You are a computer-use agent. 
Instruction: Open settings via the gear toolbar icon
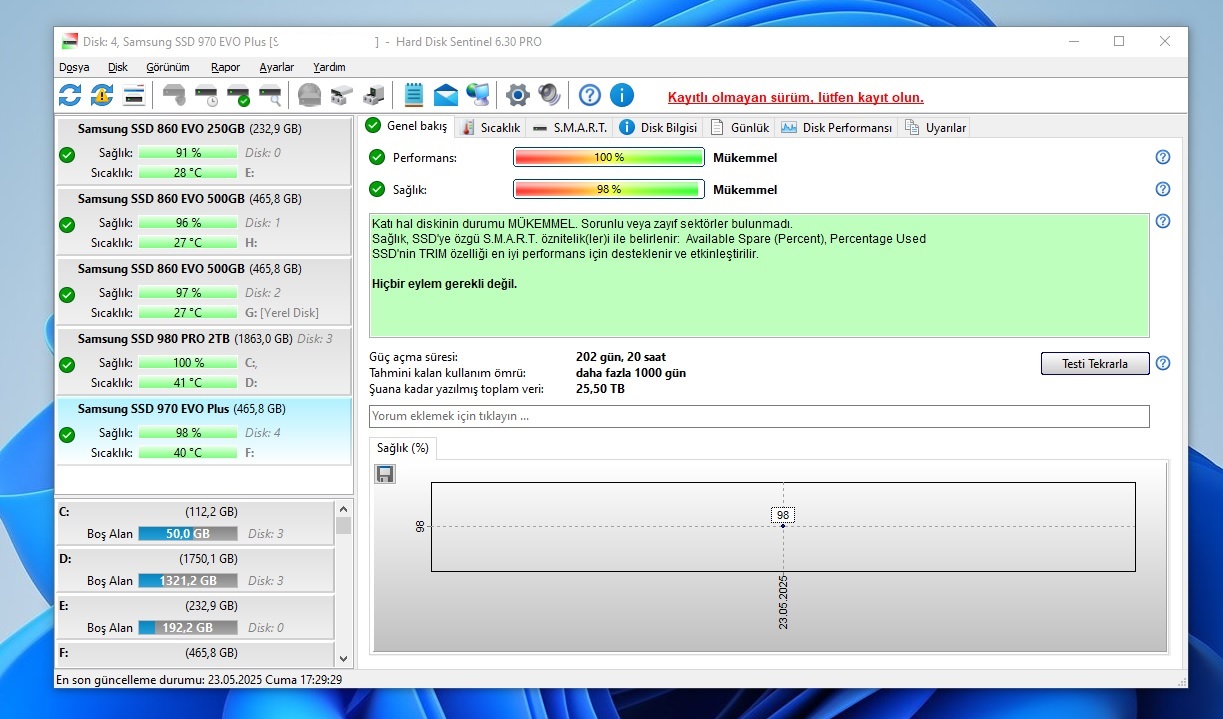(517, 95)
